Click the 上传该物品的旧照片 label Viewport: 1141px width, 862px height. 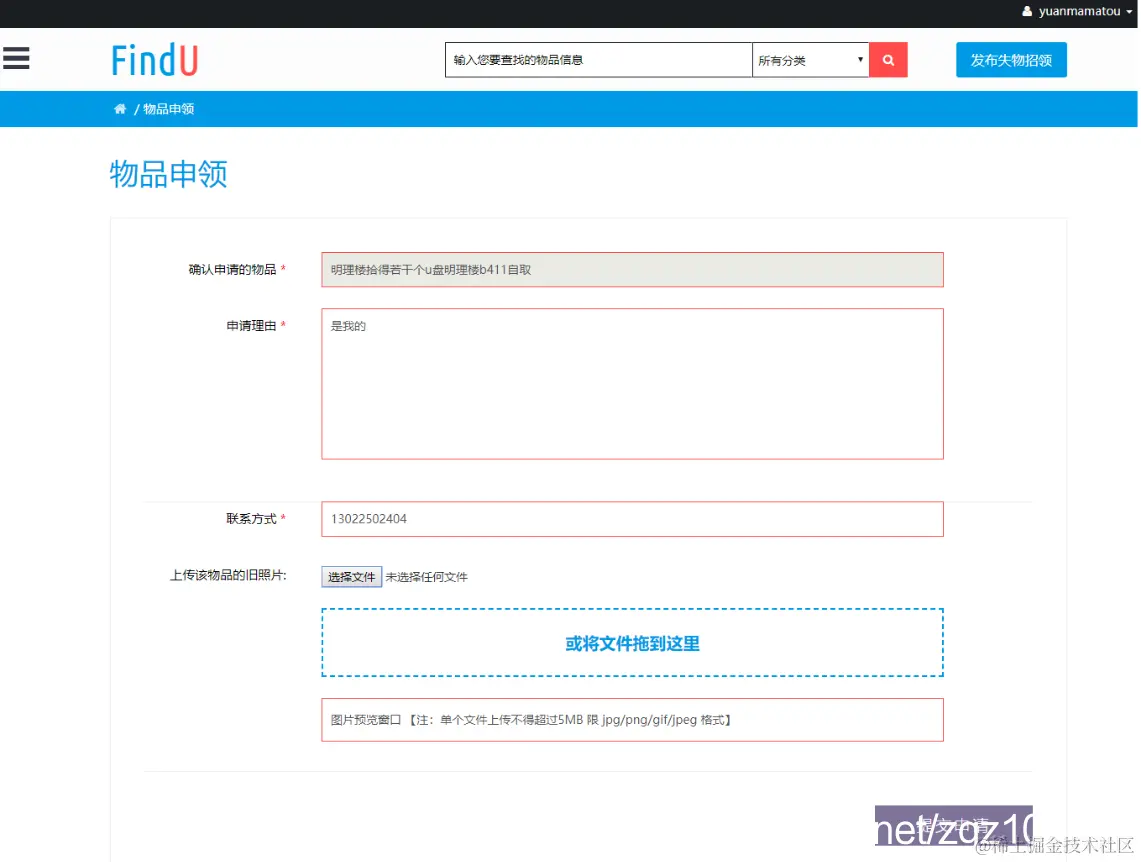[x=228, y=575]
